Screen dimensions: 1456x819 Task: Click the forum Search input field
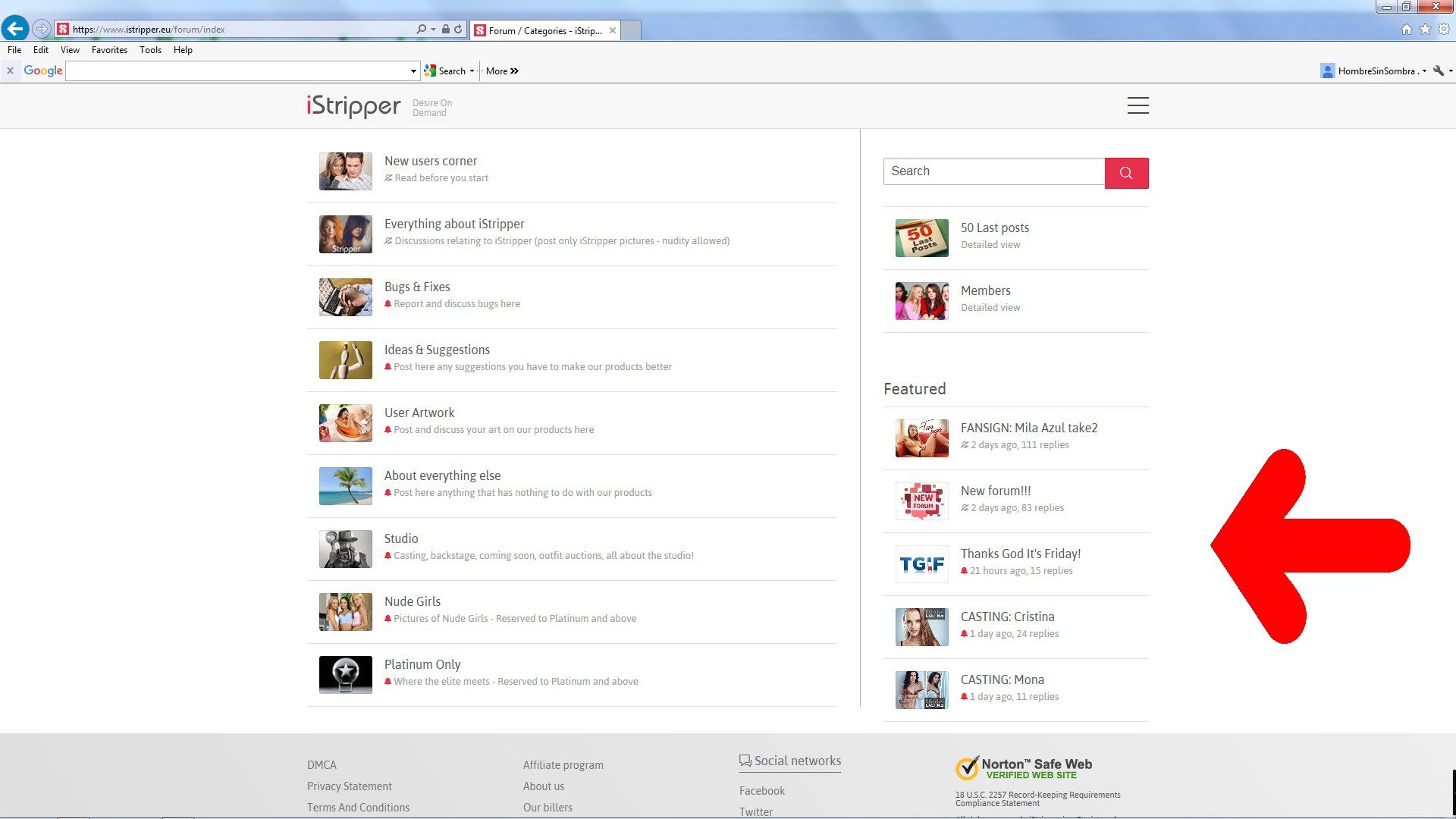993,171
